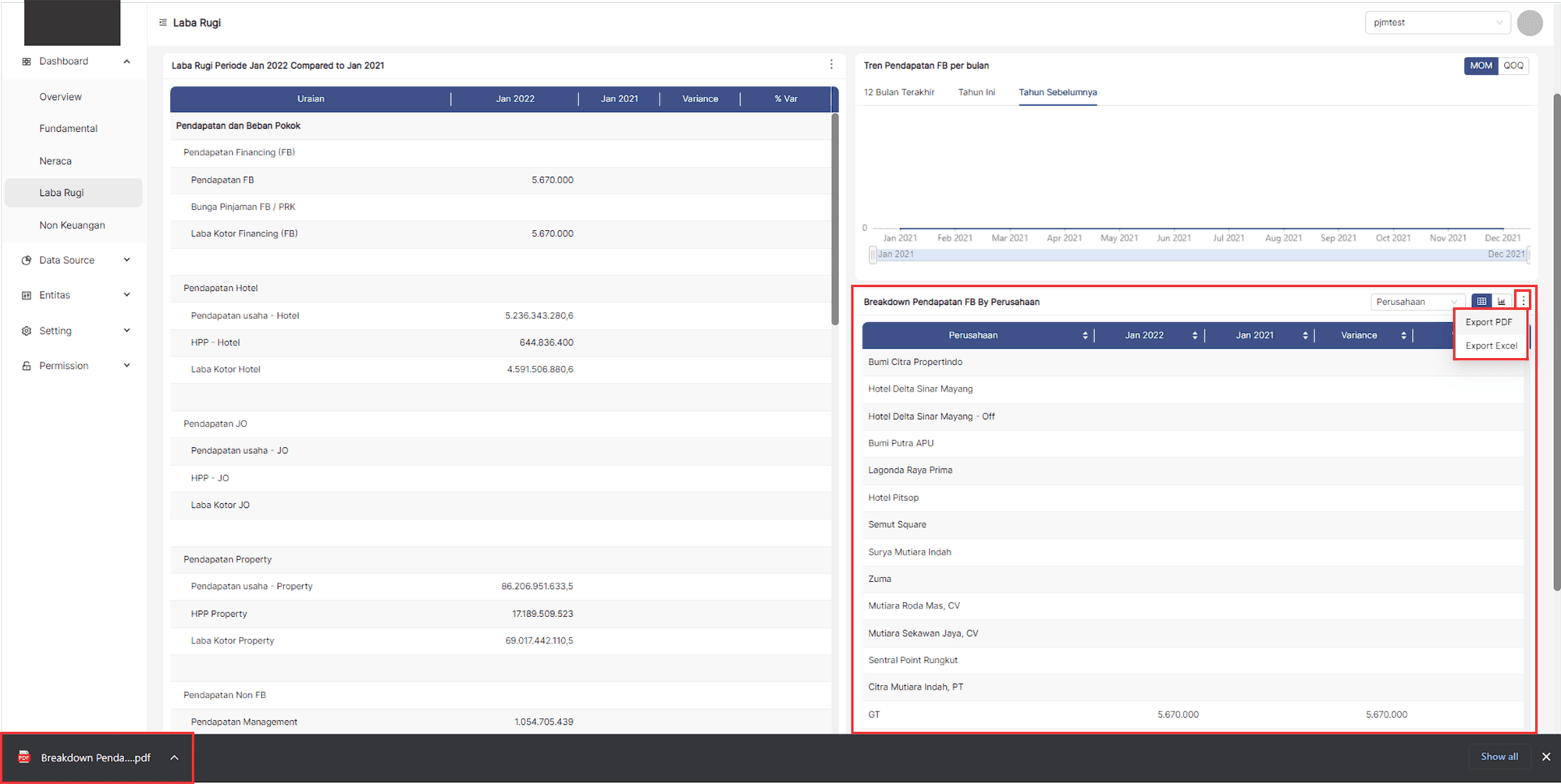Expand the Data Source sidebar menu
Viewport: 1561px width, 784px height.
(x=76, y=261)
